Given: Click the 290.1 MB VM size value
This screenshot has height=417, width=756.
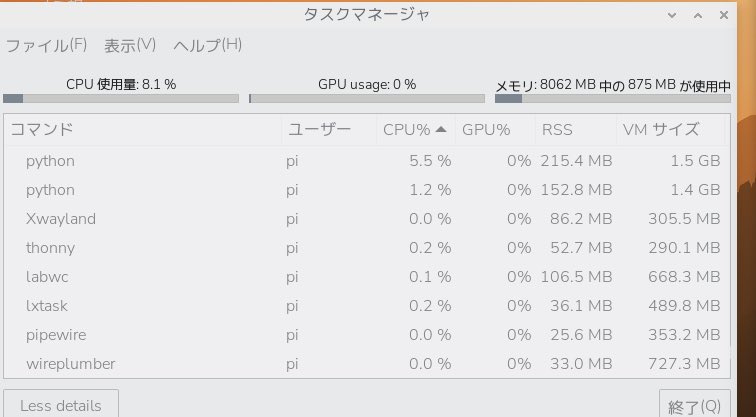Looking at the screenshot, I should pos(684,248).
